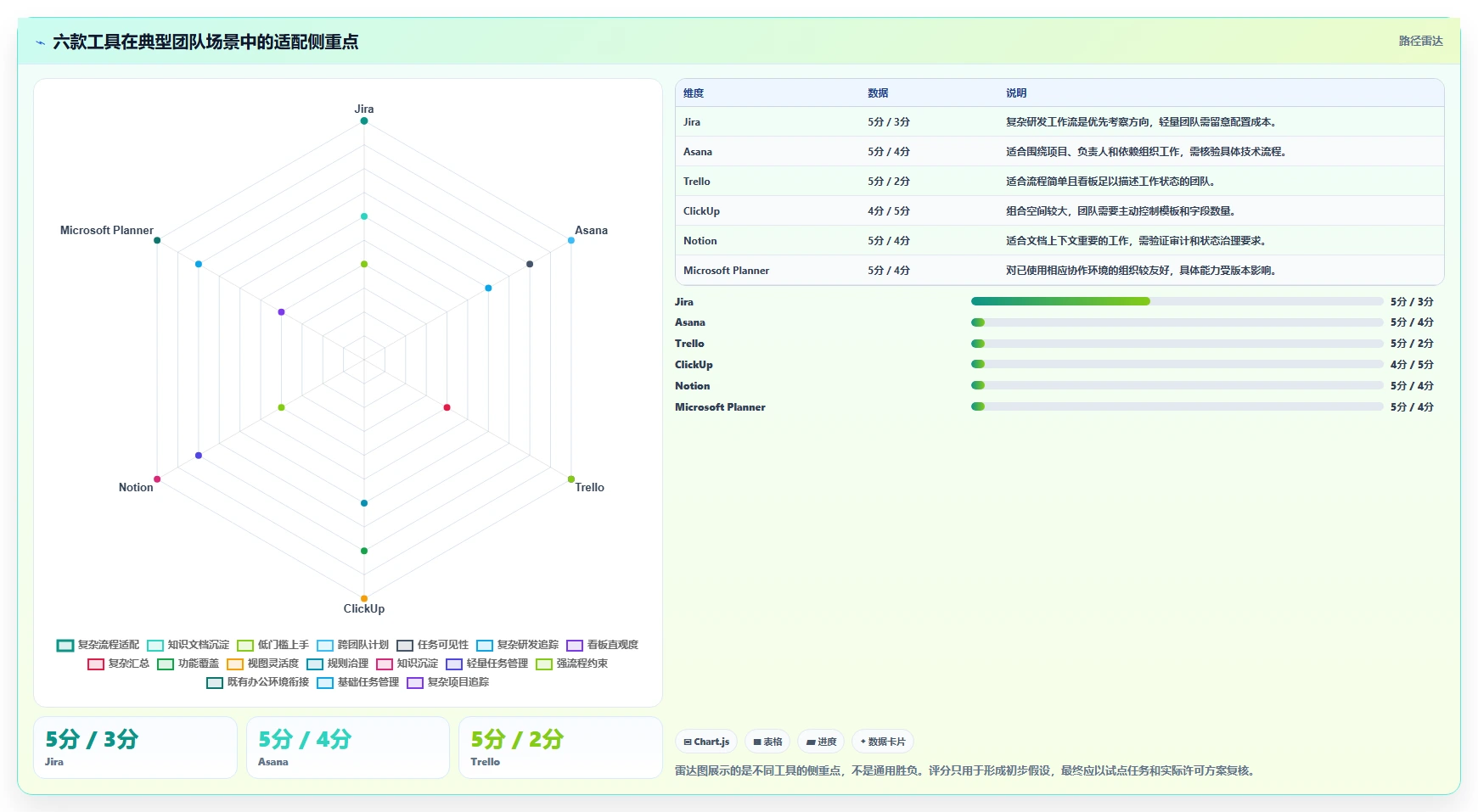
Task: Open the Asana 5分 / 4分 data card
Action: click(x=348, y=748)
